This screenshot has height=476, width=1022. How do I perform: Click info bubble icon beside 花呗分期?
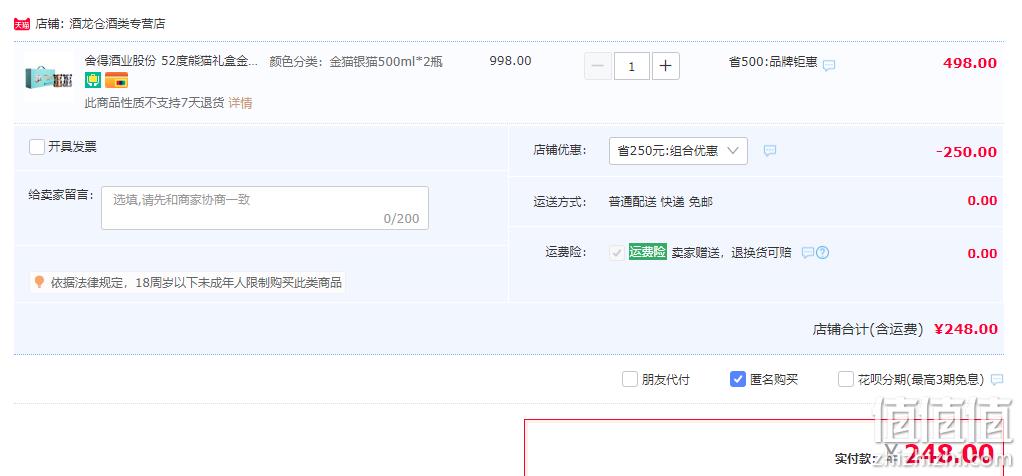[x=997, y=379]
